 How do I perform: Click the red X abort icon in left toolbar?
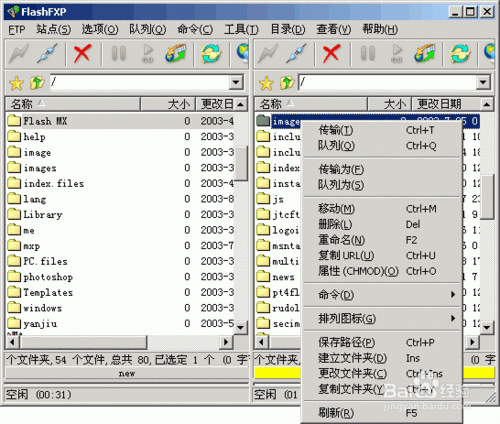coord(82,53)
